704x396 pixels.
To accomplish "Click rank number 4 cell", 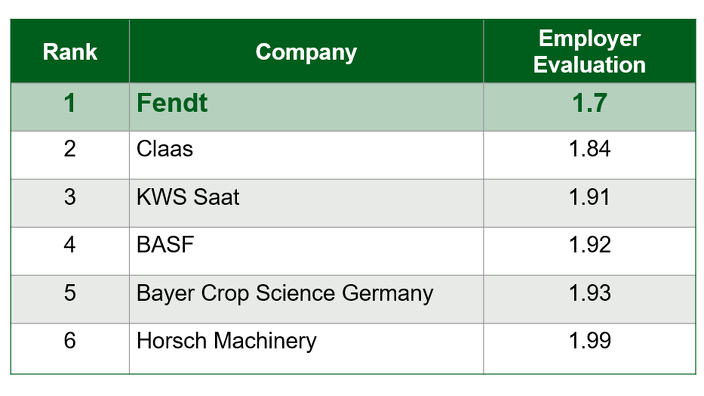I will click(70, 251).
